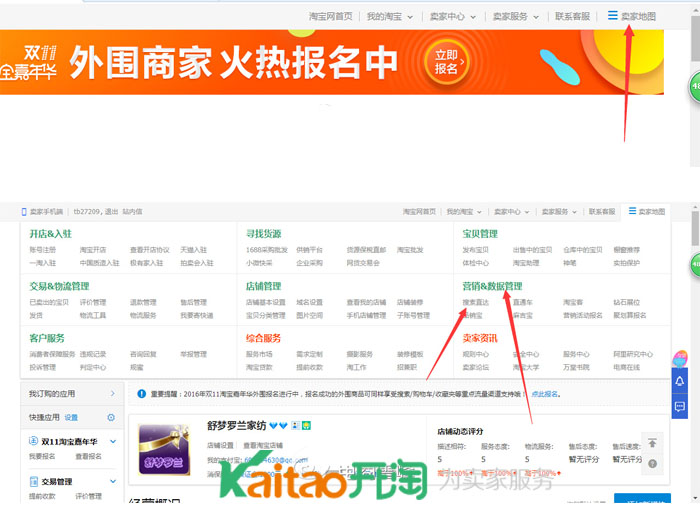Open 淘宝网首页 above the orange banner
This screenshot has width=700, height=516.
[x=330, y=17]
